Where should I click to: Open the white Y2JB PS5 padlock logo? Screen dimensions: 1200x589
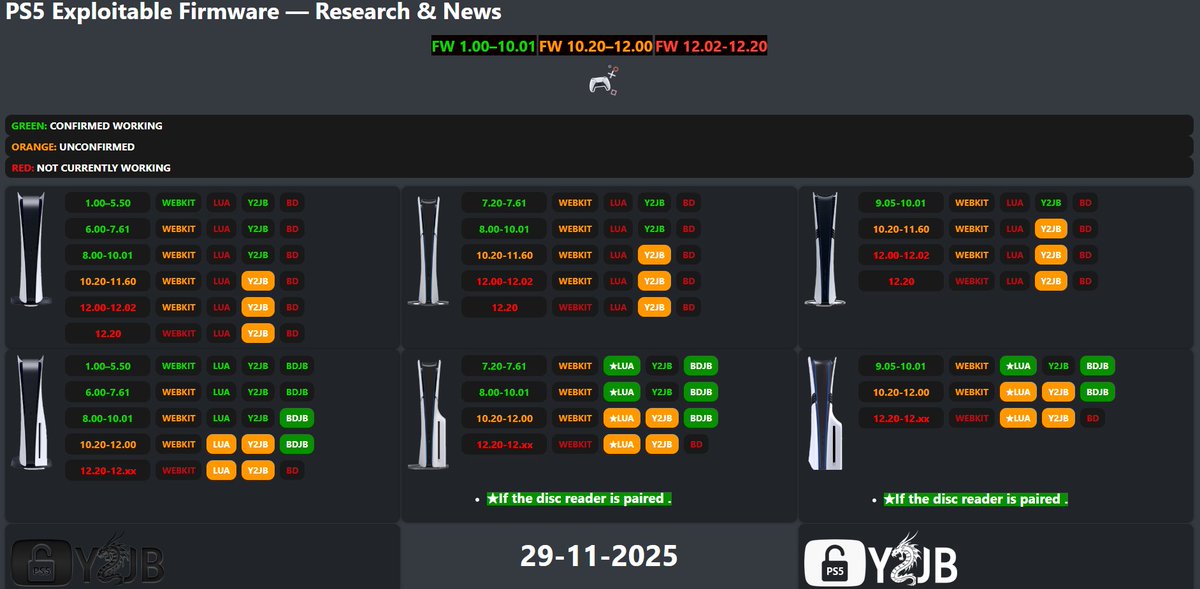click(881, 560)
